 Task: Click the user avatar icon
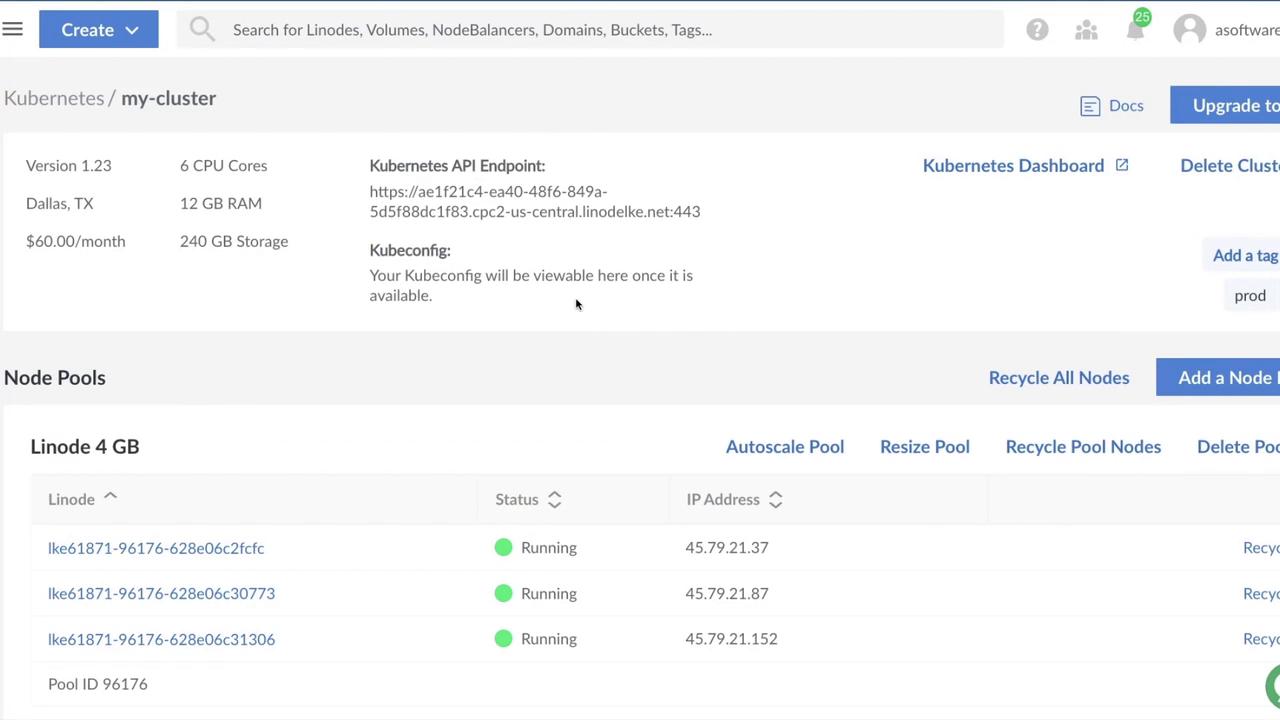(1190, 30)
